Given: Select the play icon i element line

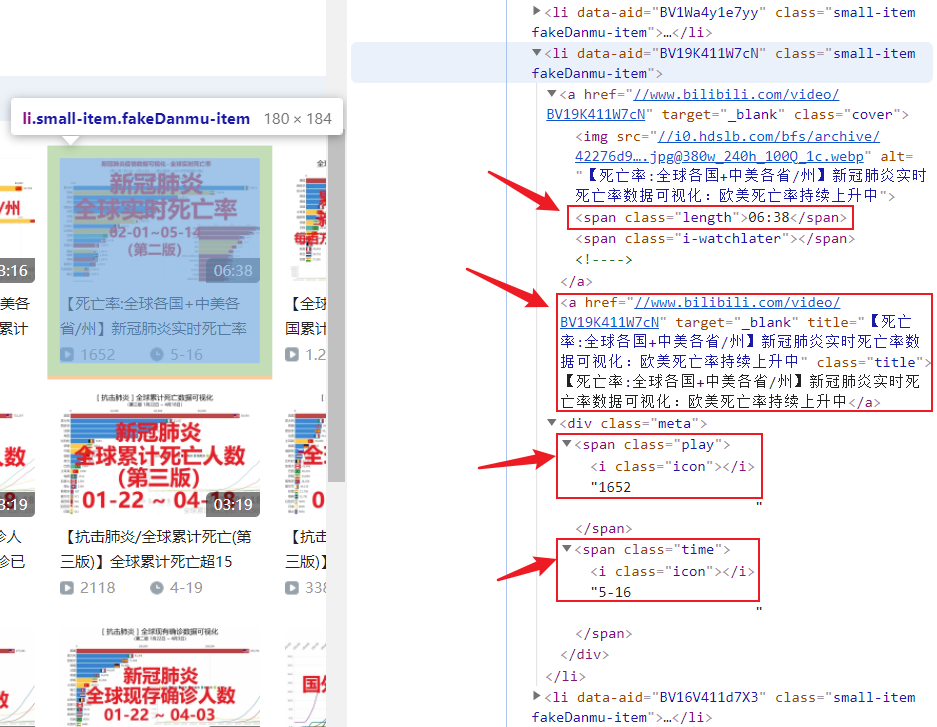Looking at the screenshot, I should pos(672,466).
